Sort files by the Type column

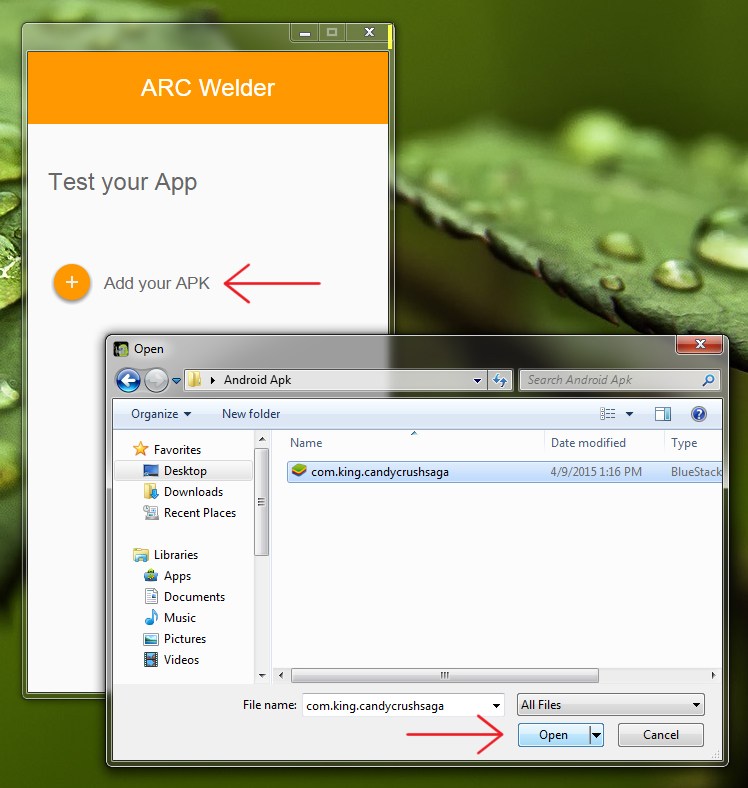tap(684, 443)
